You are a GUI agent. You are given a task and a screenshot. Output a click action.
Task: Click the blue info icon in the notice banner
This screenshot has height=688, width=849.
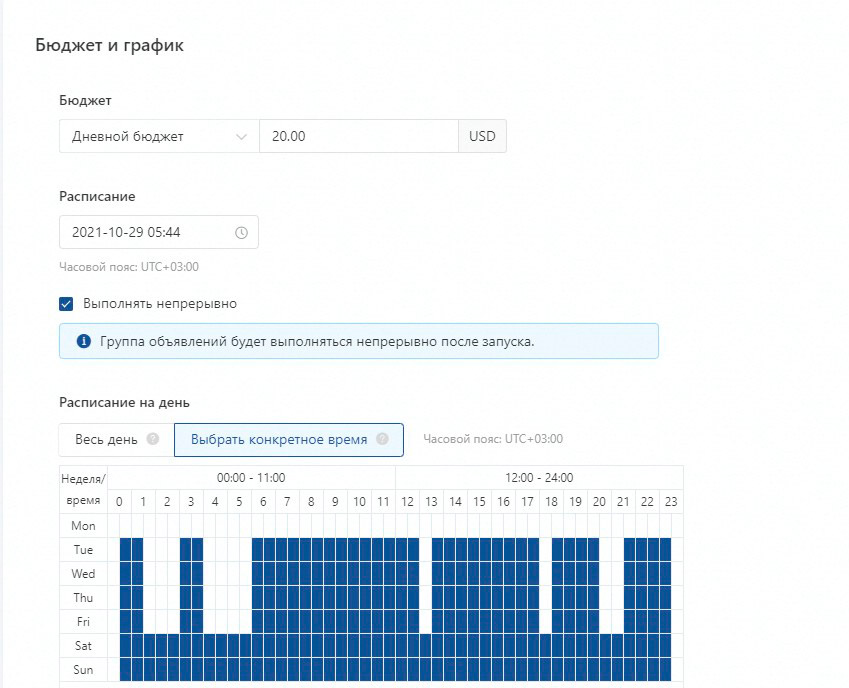click(x=83, y=341)
